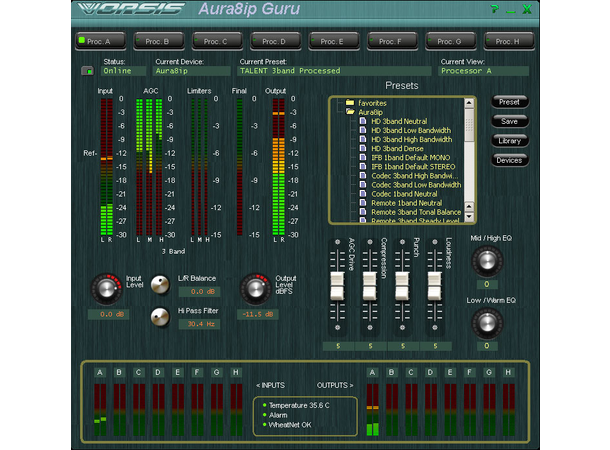The image size is (610, 450).
Task: Click the Compression fader handle
Action: [370, 286]
